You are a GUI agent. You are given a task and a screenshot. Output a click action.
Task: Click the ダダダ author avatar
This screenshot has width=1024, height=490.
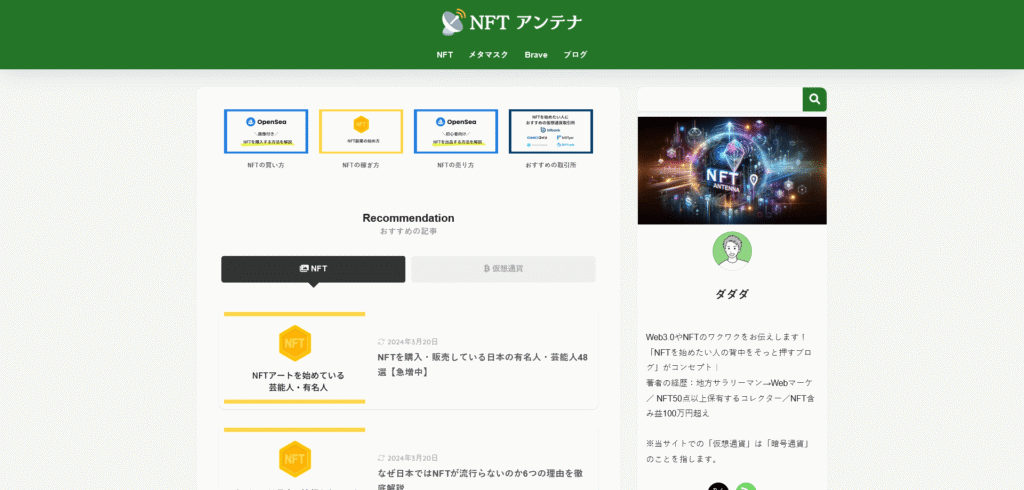coord(732,251)
